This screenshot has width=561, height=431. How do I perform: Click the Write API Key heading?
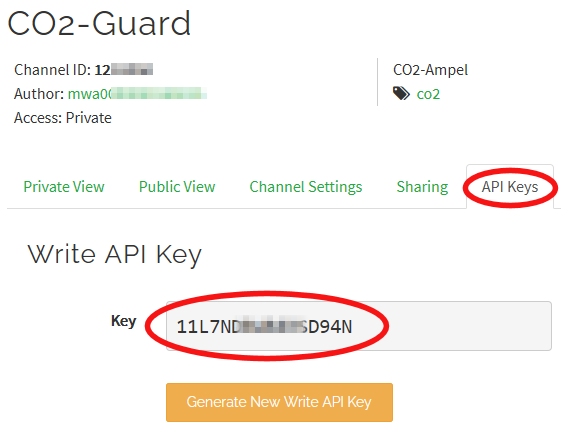[x=115, y=255]
